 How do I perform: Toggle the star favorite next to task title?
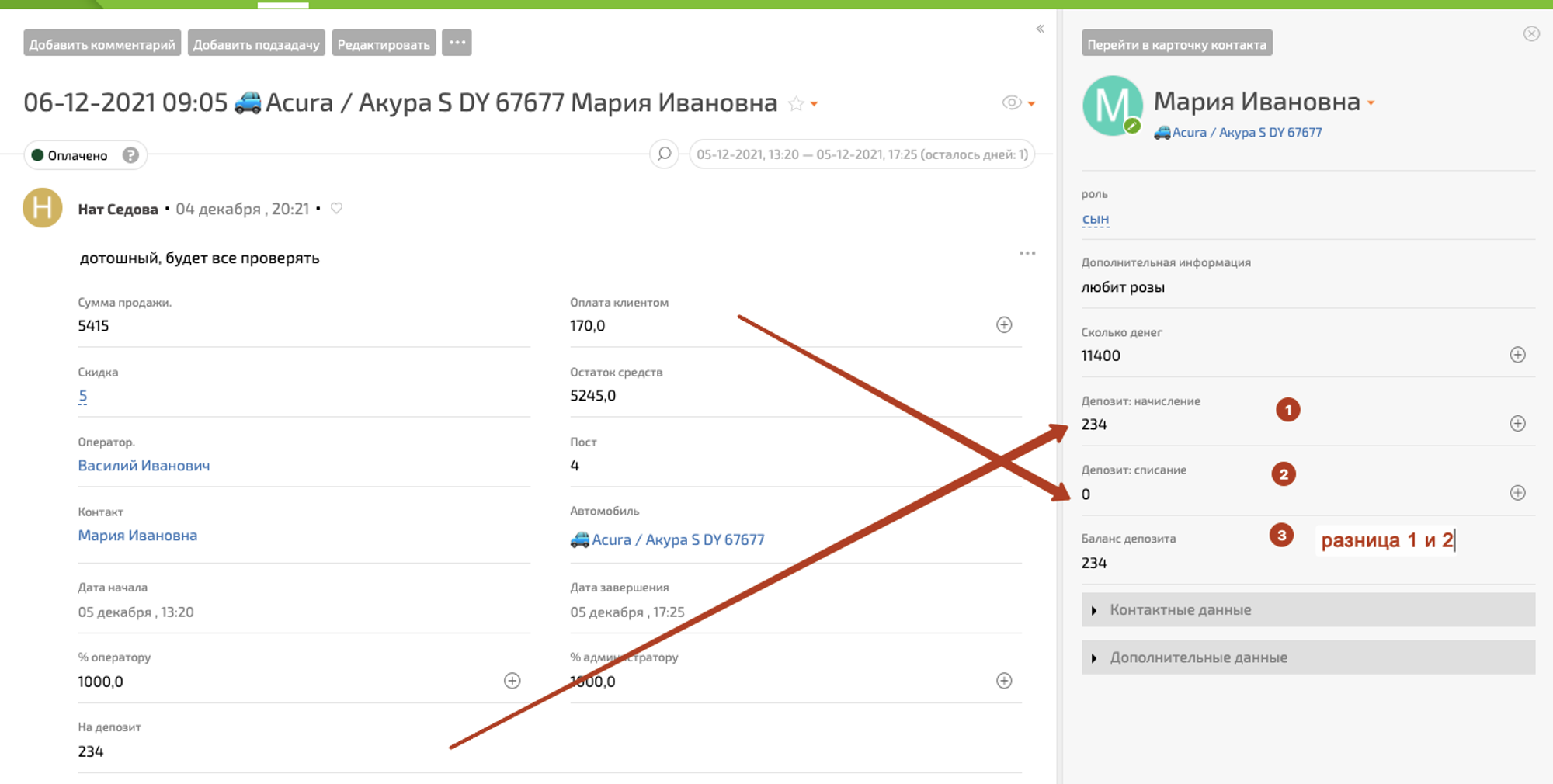796,103
